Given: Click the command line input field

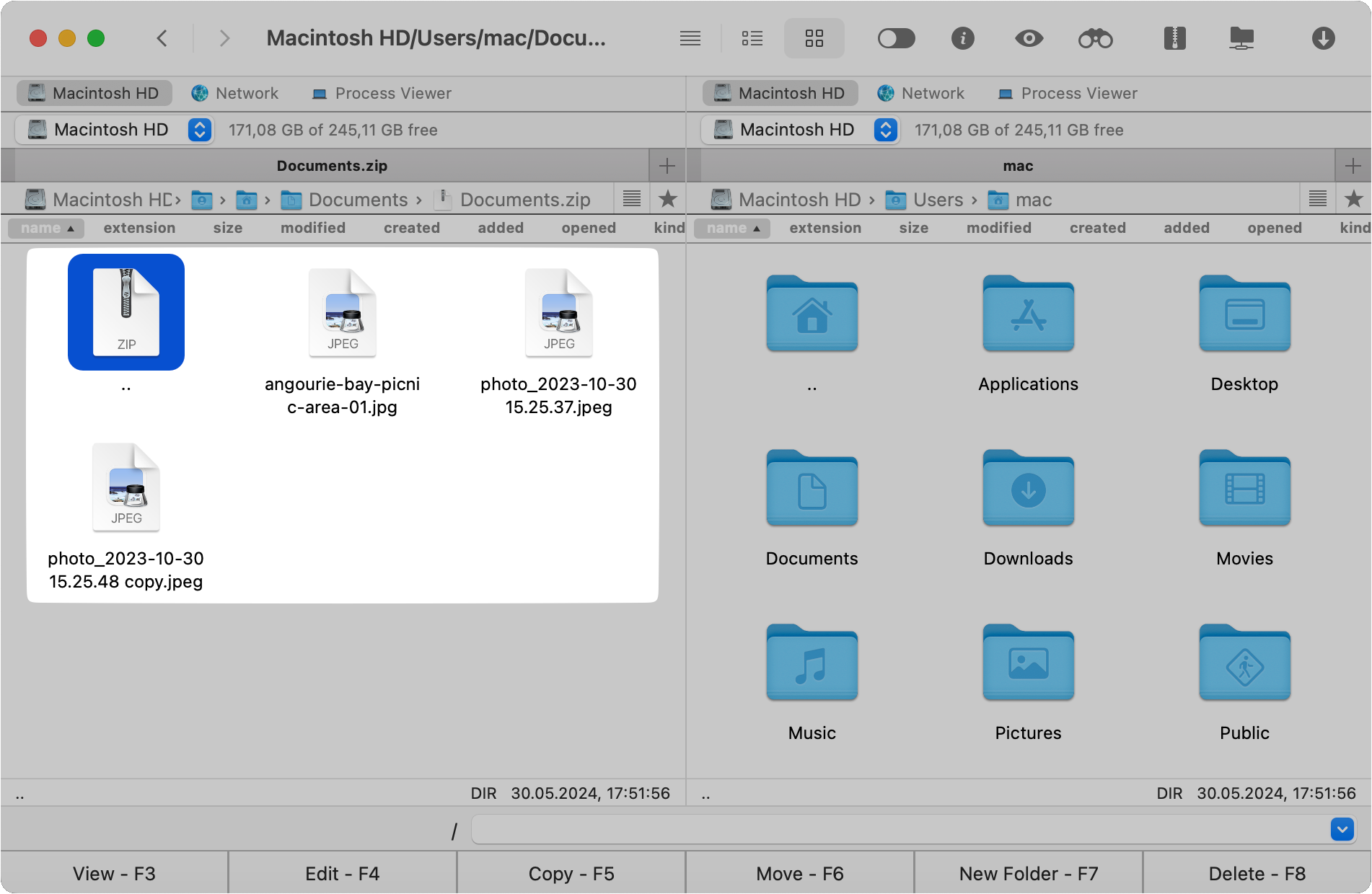Looking at the screenshot, I should pos(900,830).
